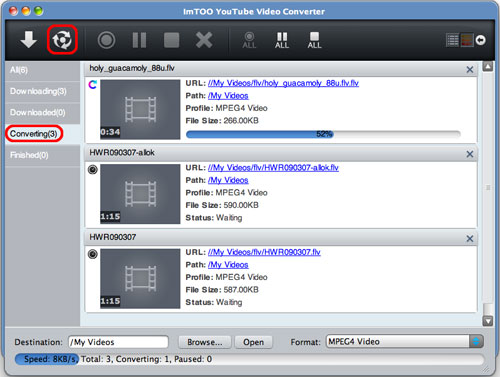
Task: Click status icon of HWR090307-allok item
Action: point(92,170)
